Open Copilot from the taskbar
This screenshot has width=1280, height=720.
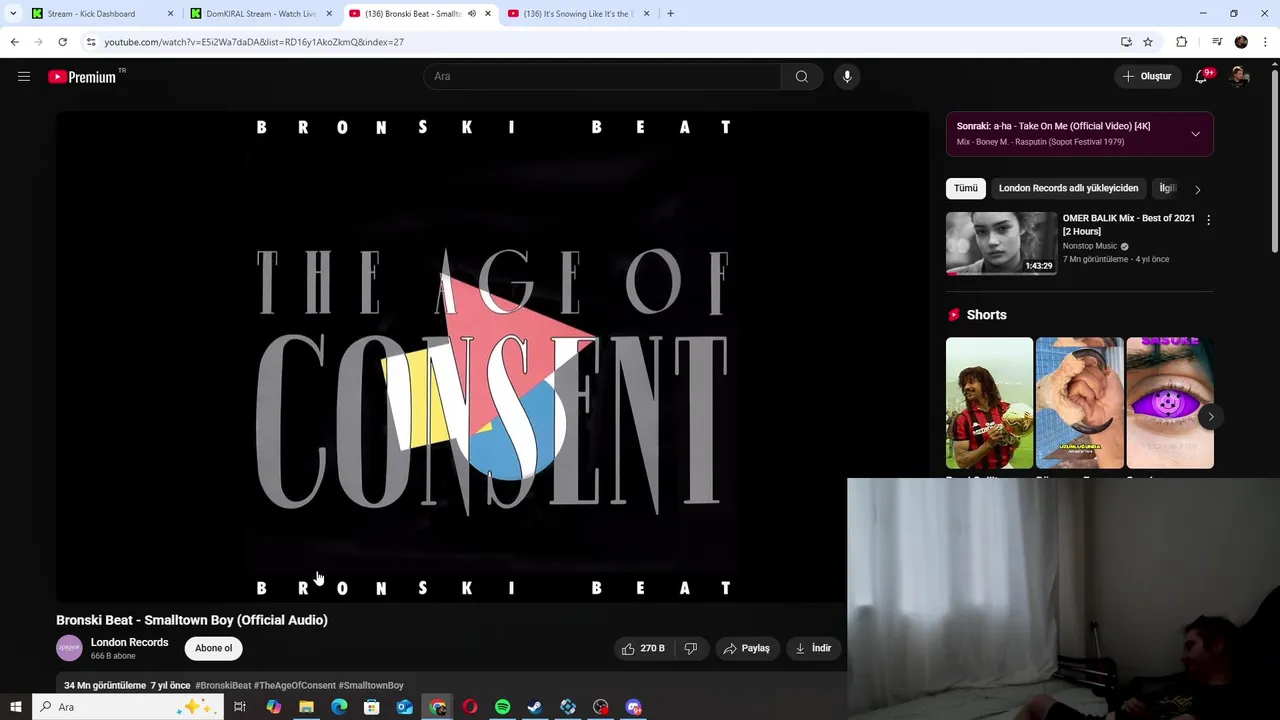[274, 707]
